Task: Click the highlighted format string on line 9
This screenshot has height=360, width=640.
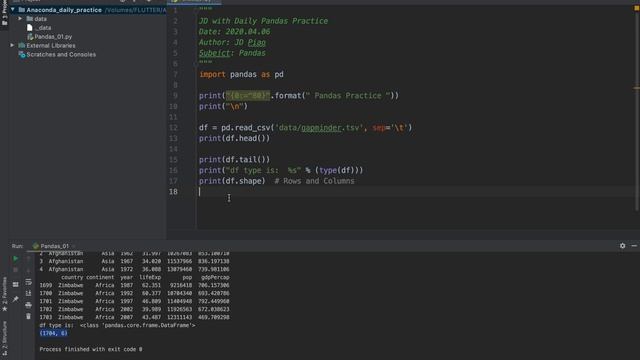Action: (x=248, y=96)
